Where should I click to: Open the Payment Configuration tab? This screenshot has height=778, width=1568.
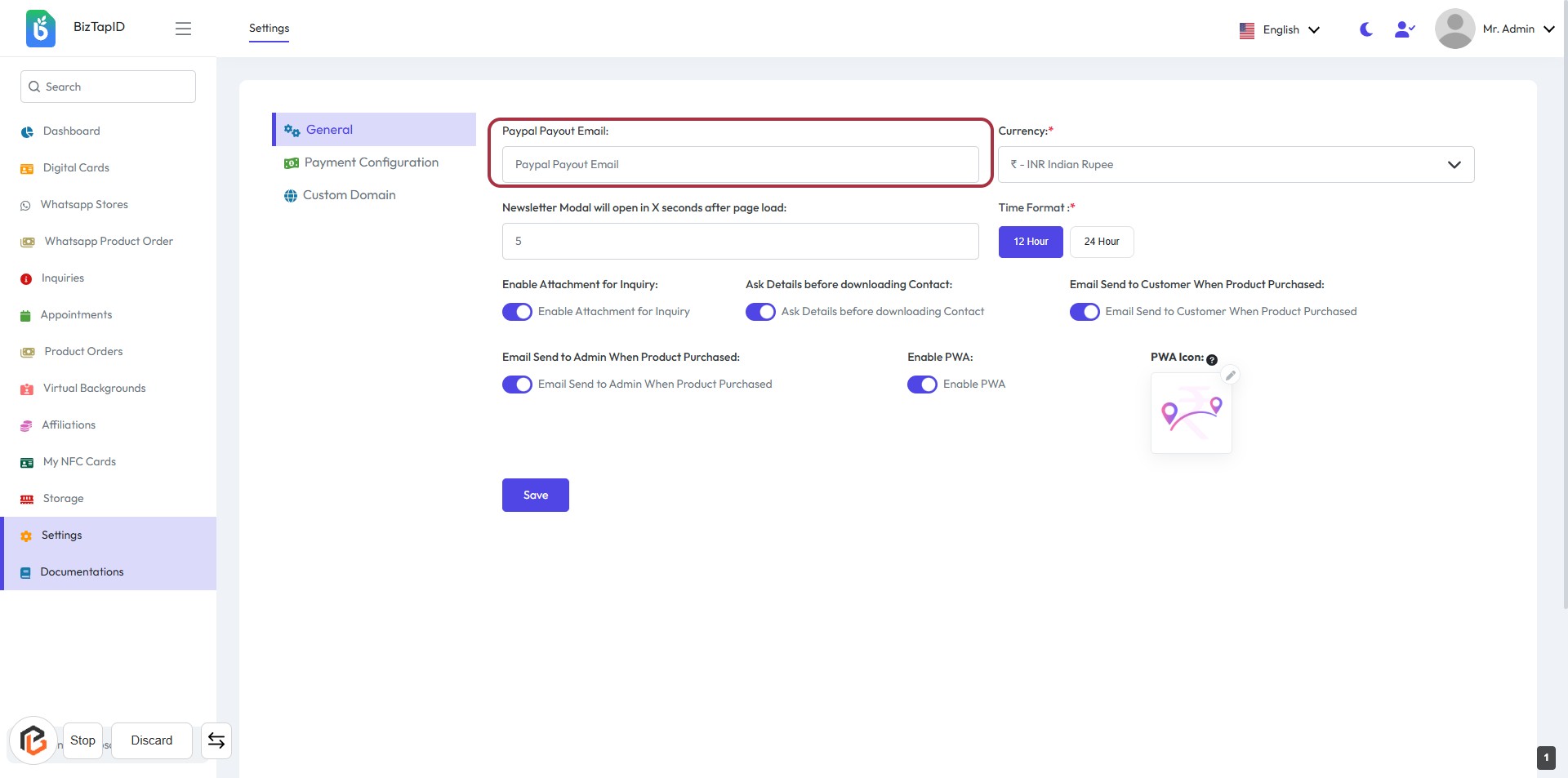(x=371, y=162)
